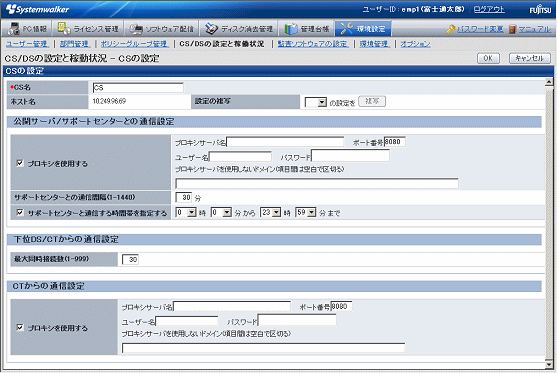Click サポートセンター通信間隔 minutes field
Viewport: 557px width, 373px height.
tap(184, 198)
